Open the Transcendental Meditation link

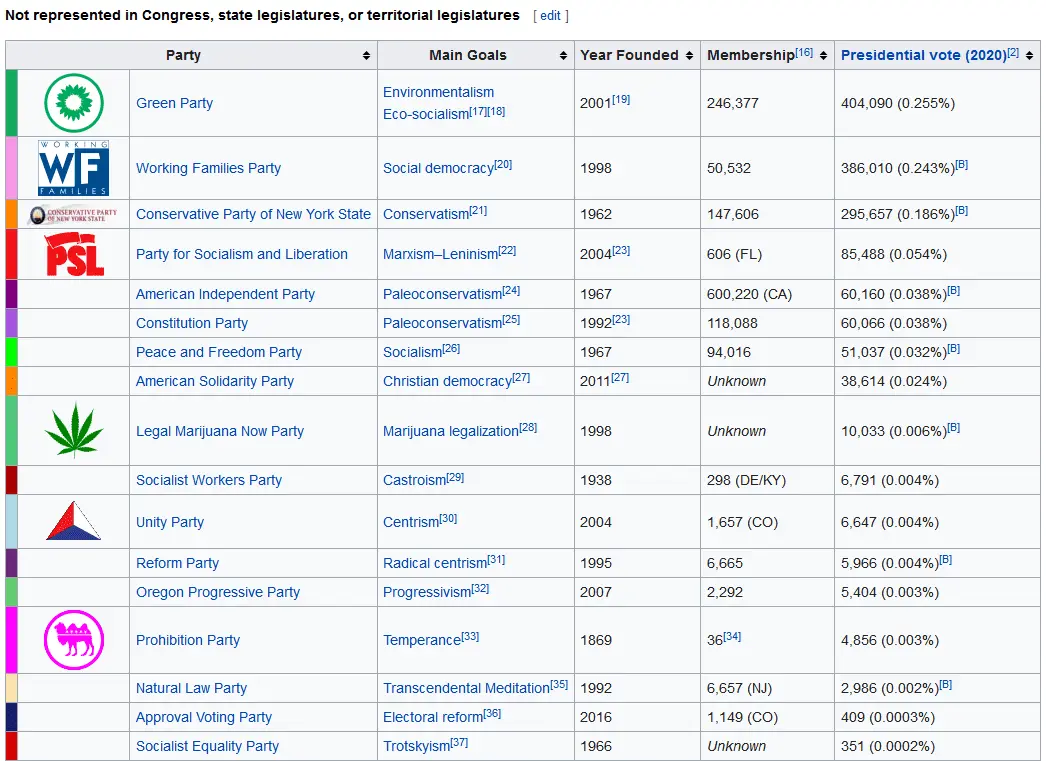pyautogui.click(x=466, y=688)
